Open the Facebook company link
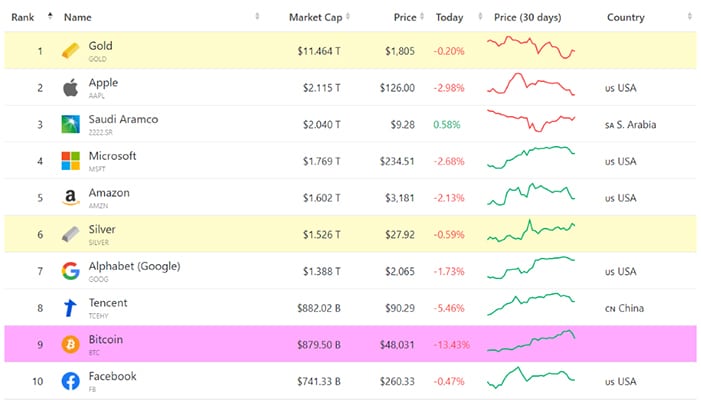This screenshot has height=400, width=701. 112,376
